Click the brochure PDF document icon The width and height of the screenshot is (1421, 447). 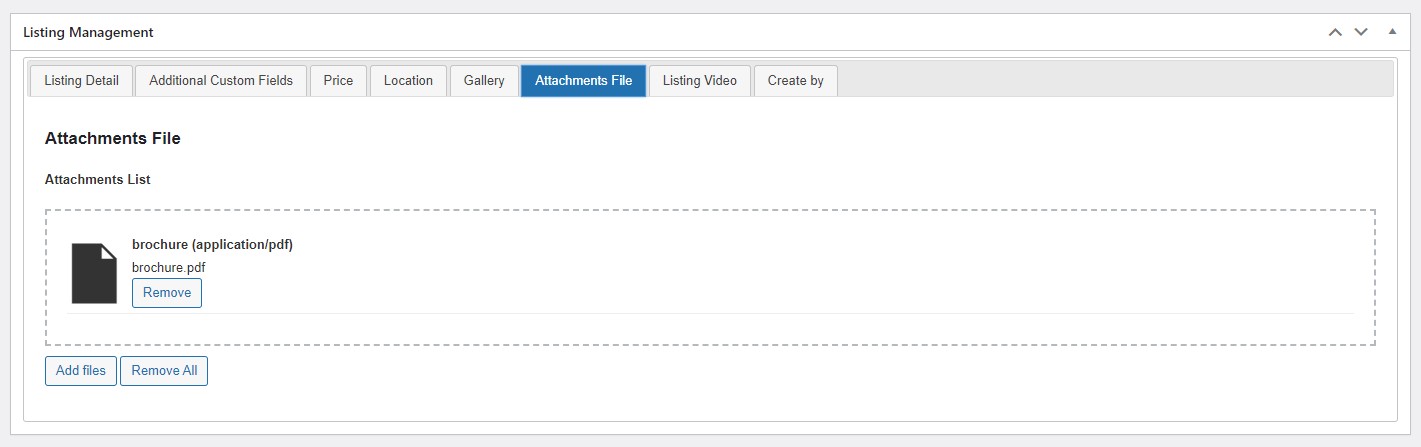(94, 273)
